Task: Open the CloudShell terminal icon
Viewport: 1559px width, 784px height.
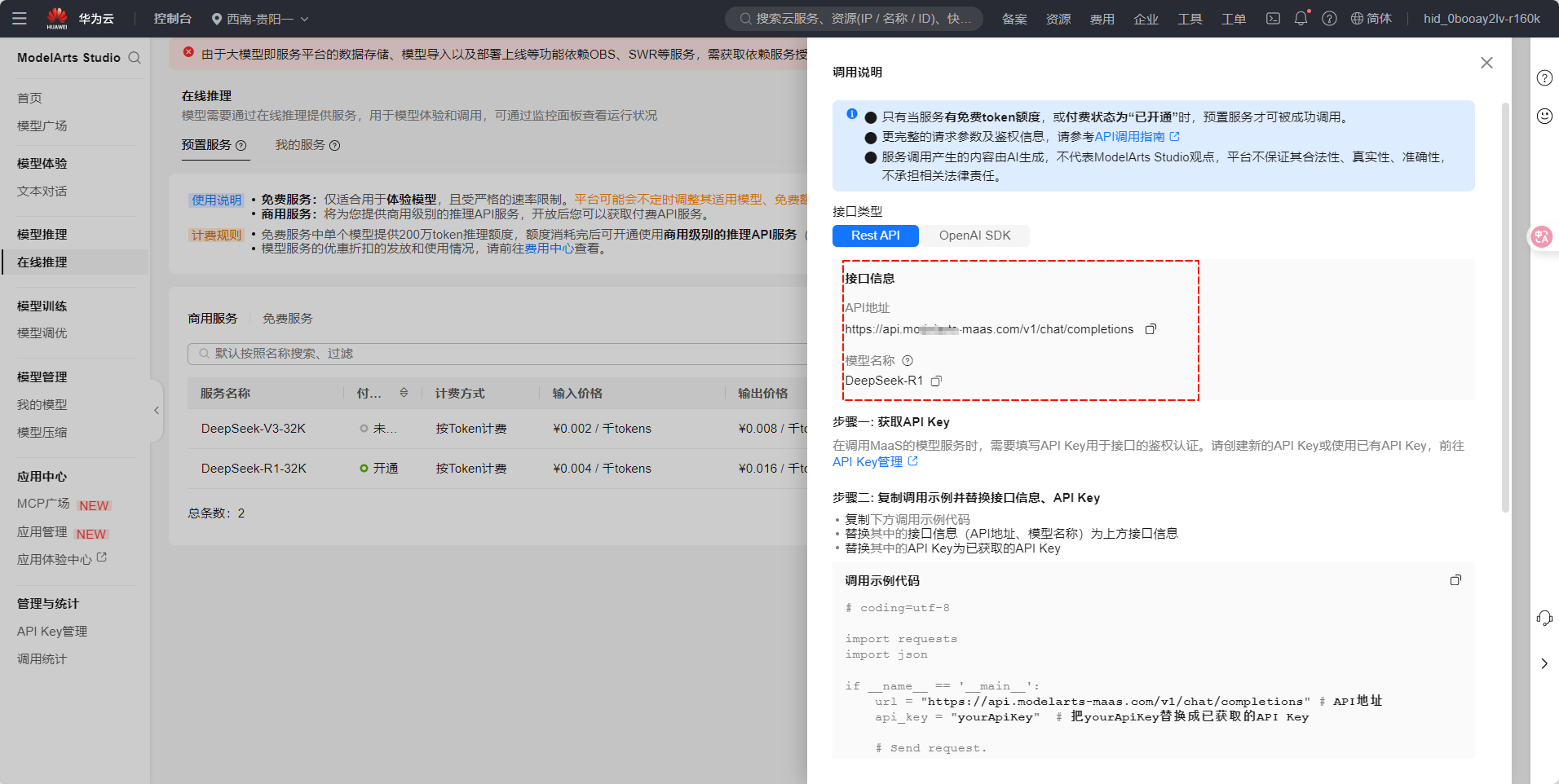Action: click(x=1273, y=18)
